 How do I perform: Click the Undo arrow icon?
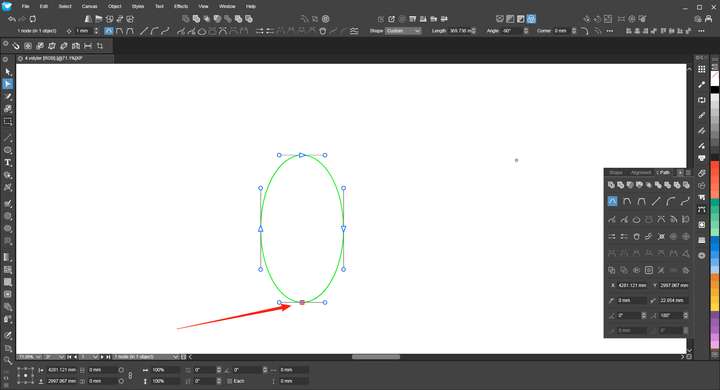tap(12, 19)
